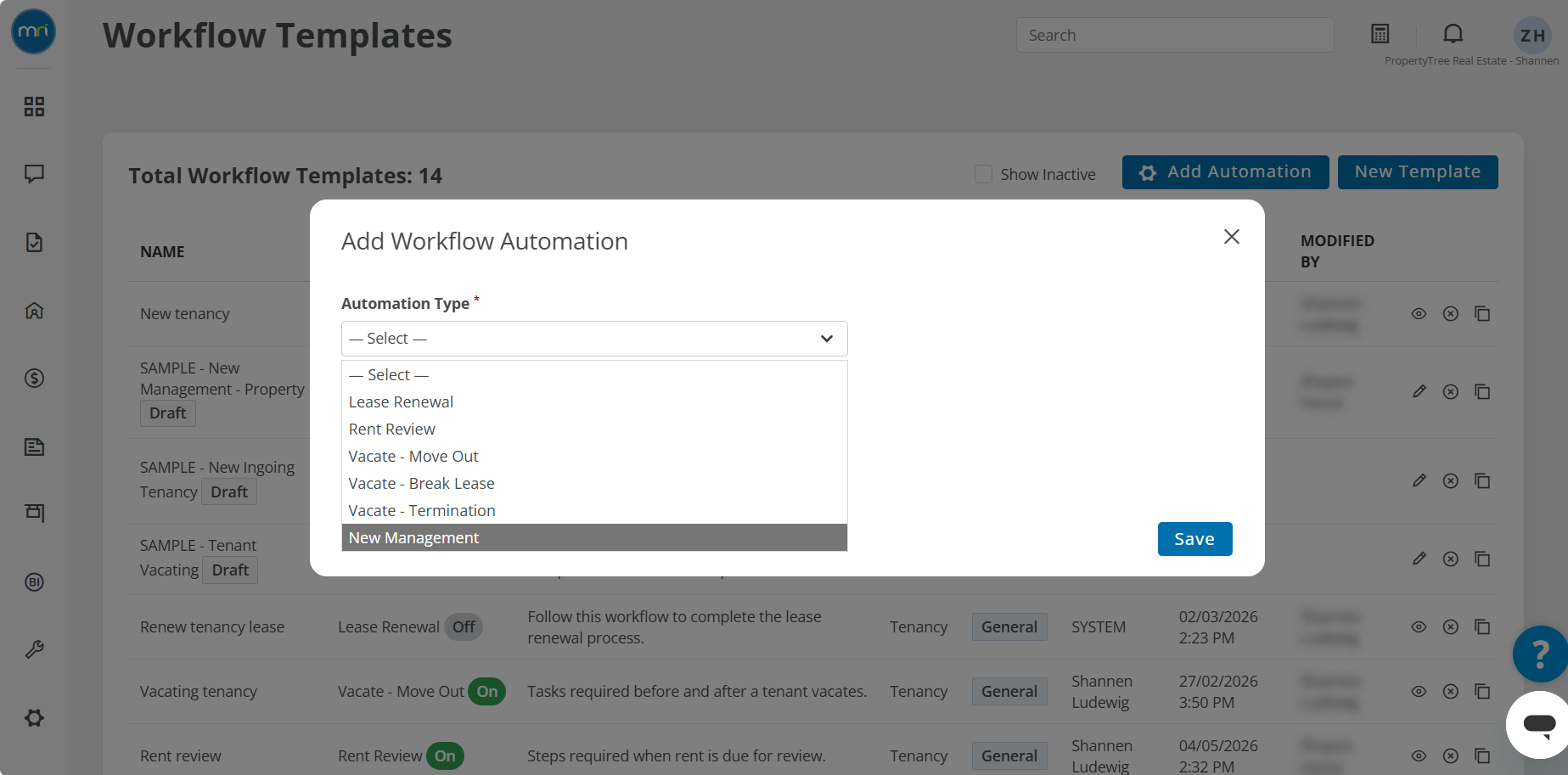Select Rent Review automation type
This screenshot has height=775, width=1568.
[x=594, y=430]
